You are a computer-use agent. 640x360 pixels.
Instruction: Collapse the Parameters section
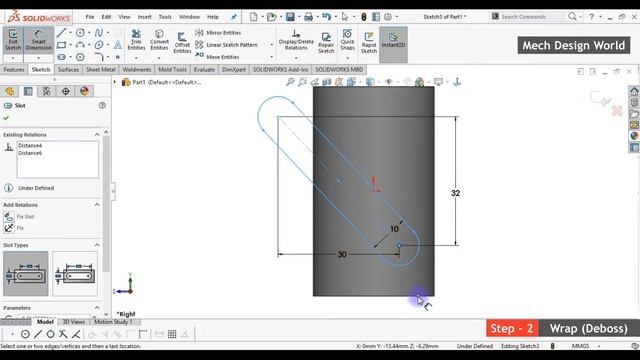[x=97, y=308]
